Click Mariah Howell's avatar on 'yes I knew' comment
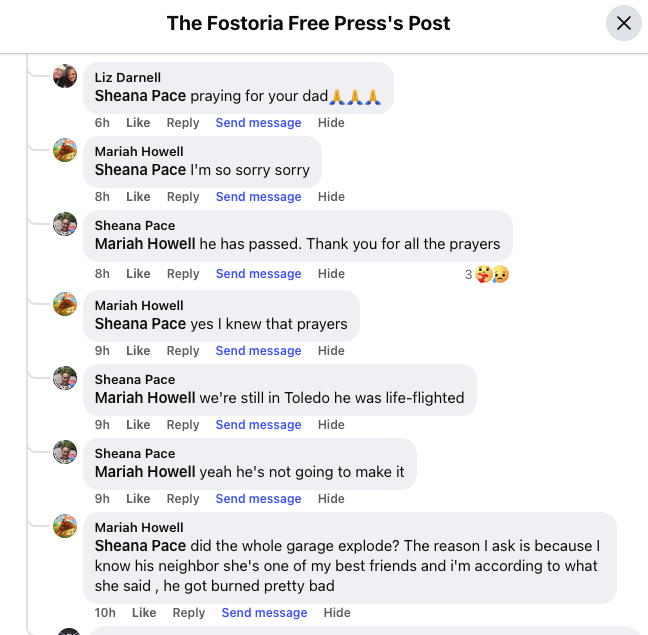 click(x=65, y=304)
